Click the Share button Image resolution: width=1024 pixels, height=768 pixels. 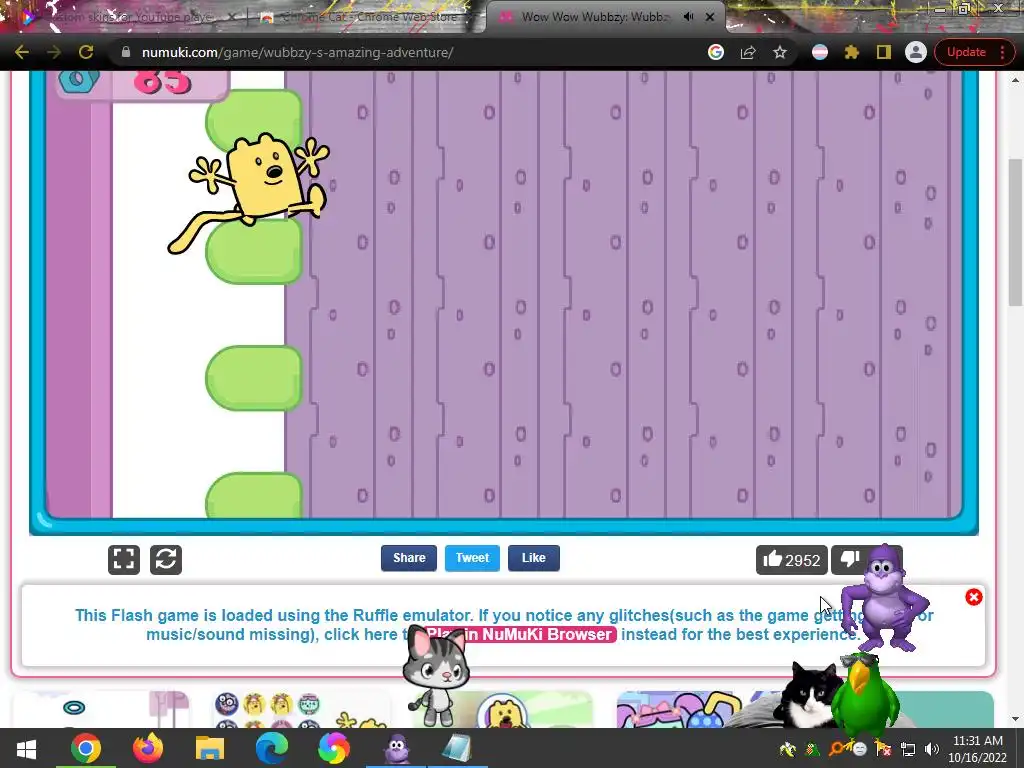tap(409, 558)
